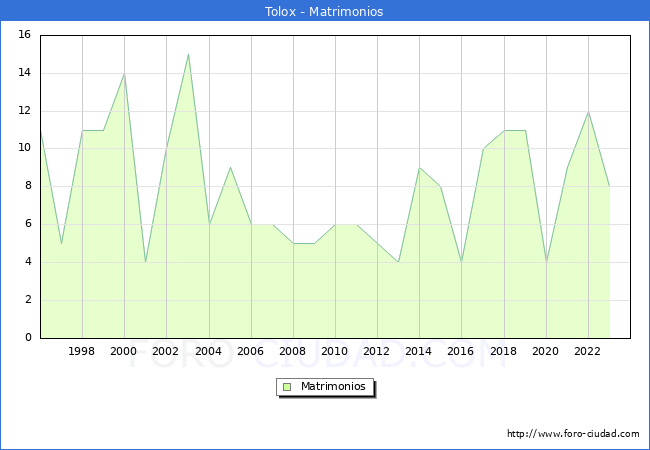Click the 2020 low point at 4
This screenshot has height=450, width=650.
coord(546,262)
